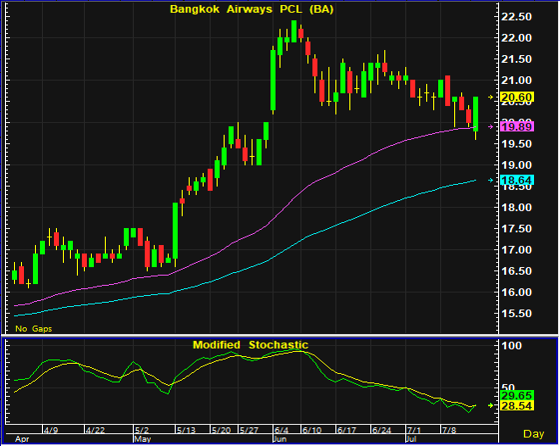Click the Bangkok Airways PCL (BA) chart title

tap(251, 9)
